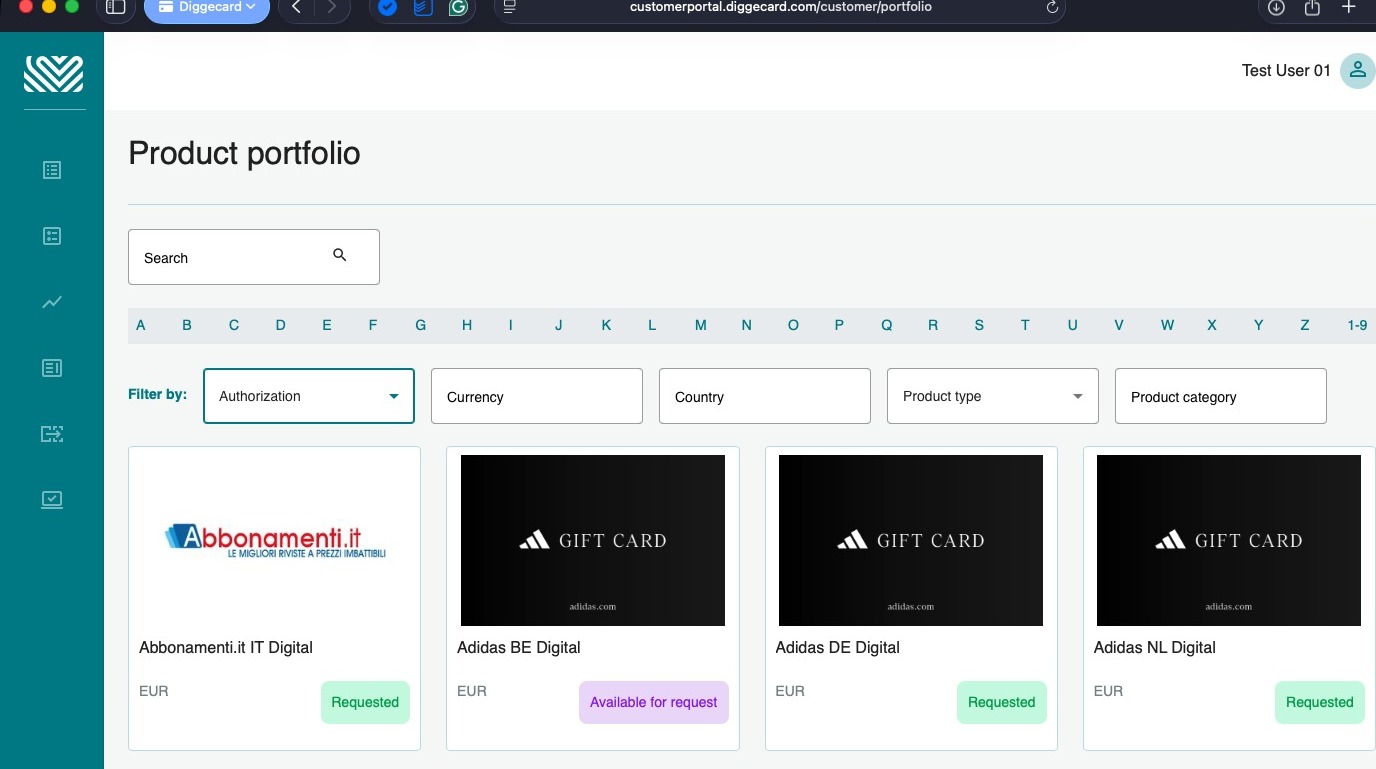Click the green Grammarly extension icon
The image size is (1376, 769).
point(458,8)
